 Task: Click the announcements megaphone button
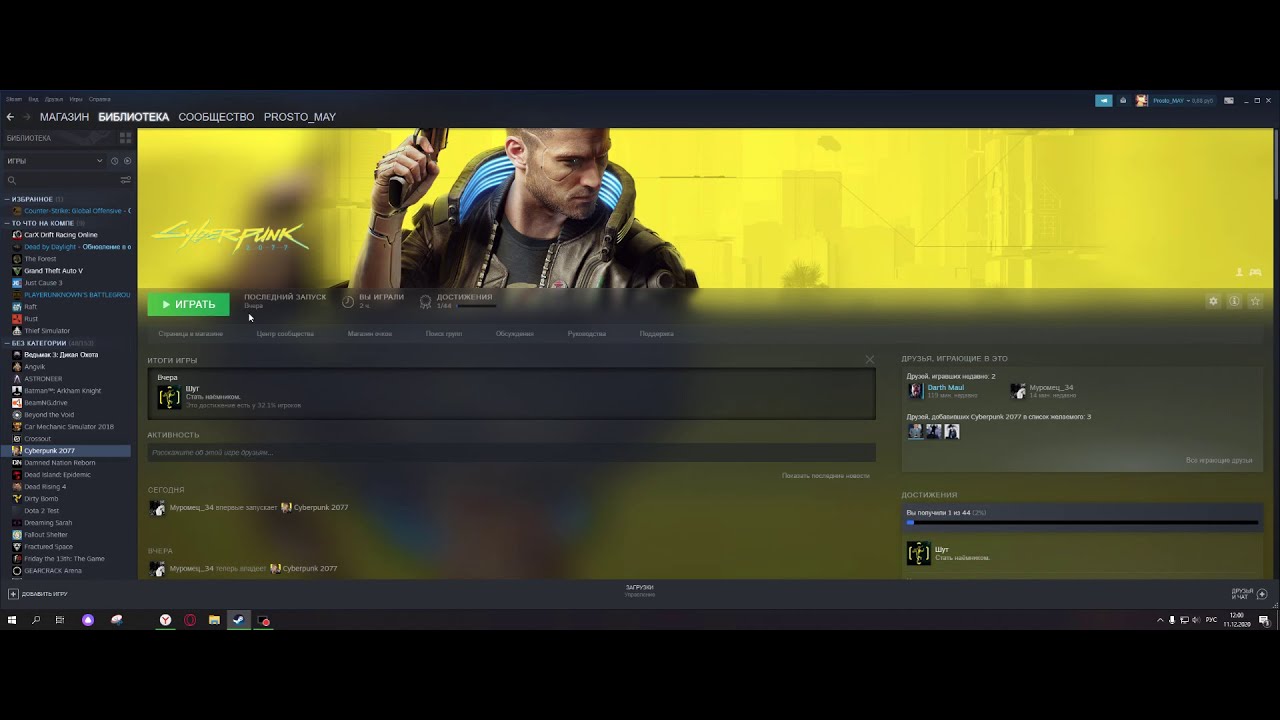click(x=1104, y=100)
